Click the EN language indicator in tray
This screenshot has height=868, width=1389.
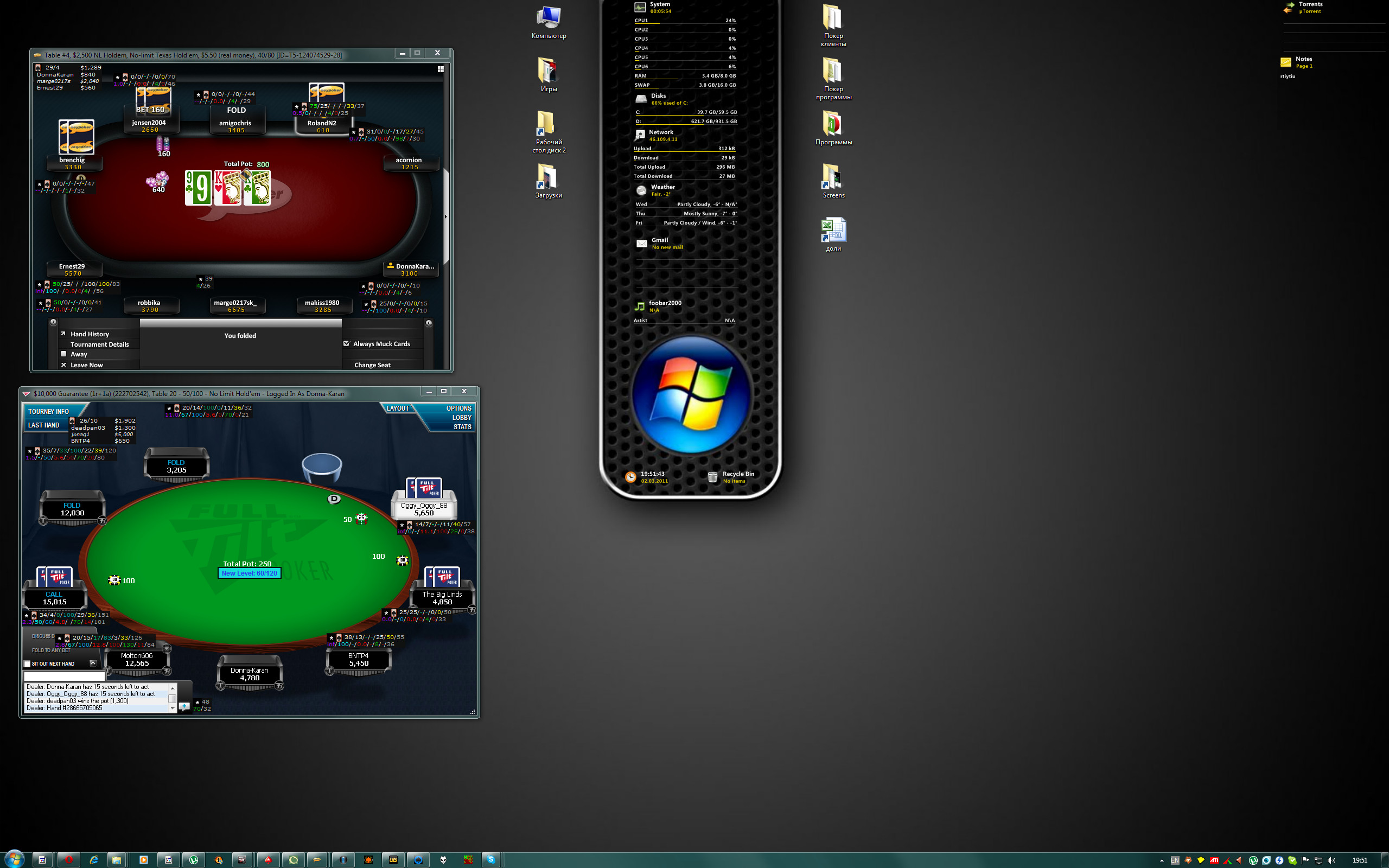(1174, 860)
